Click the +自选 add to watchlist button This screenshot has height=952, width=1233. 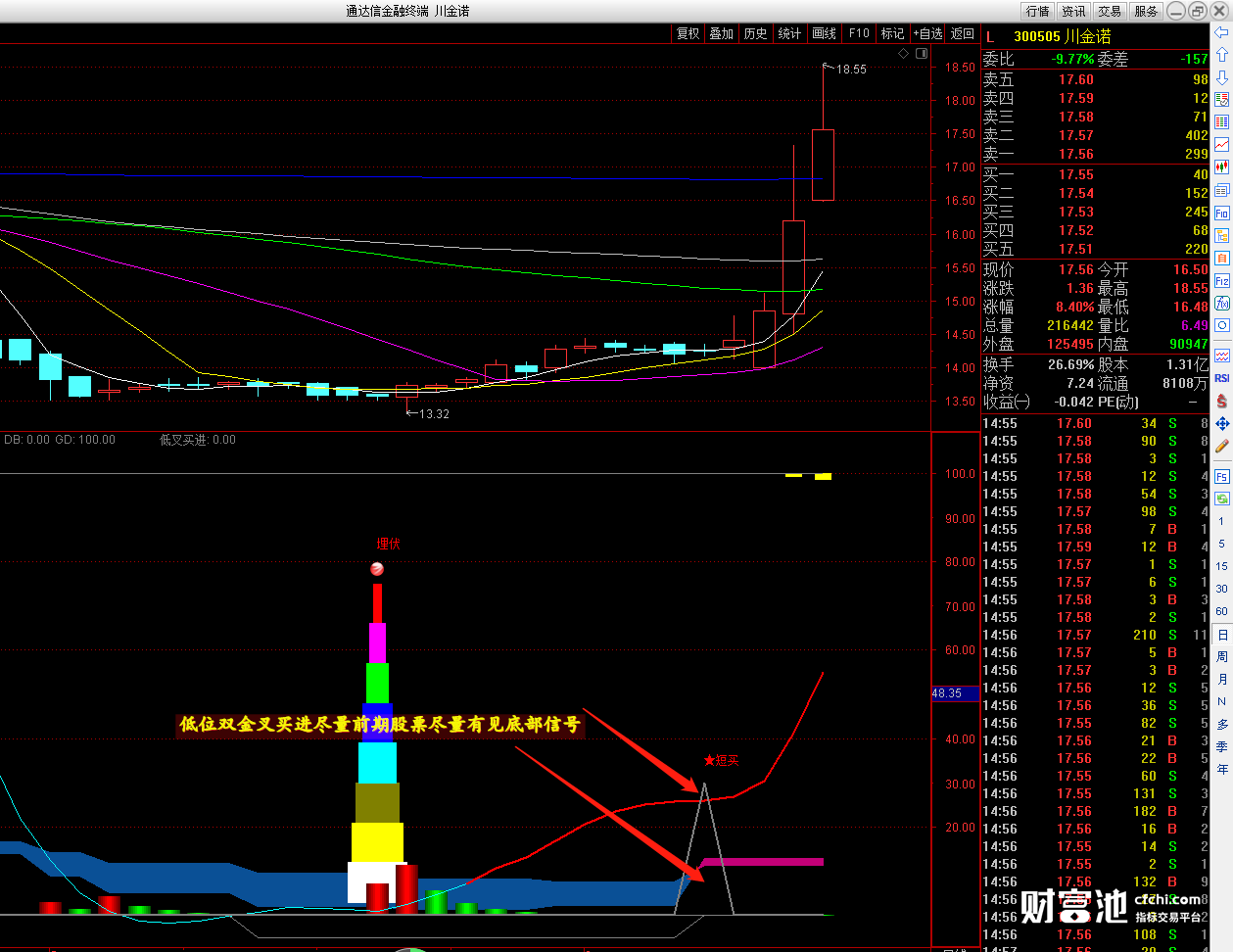(927, 33)
